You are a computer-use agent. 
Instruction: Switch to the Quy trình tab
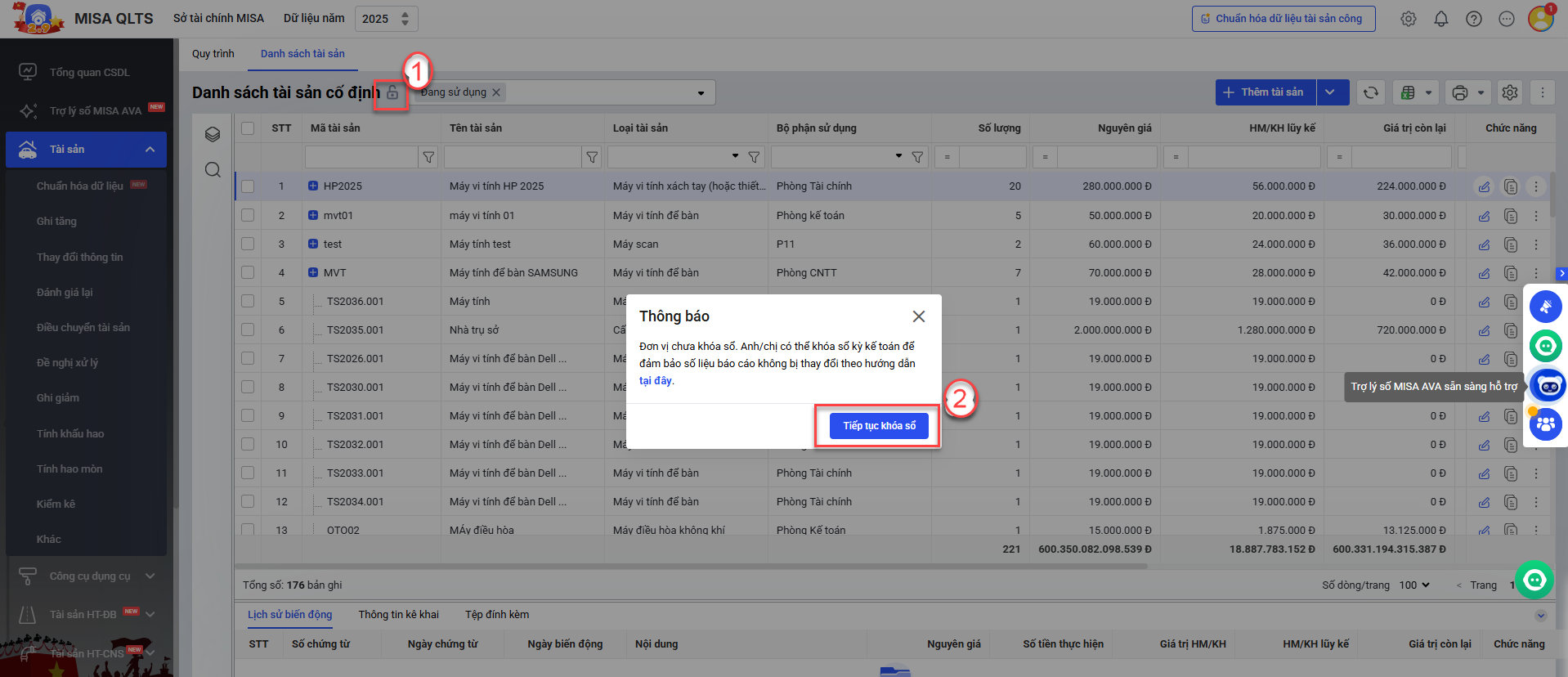213,54
